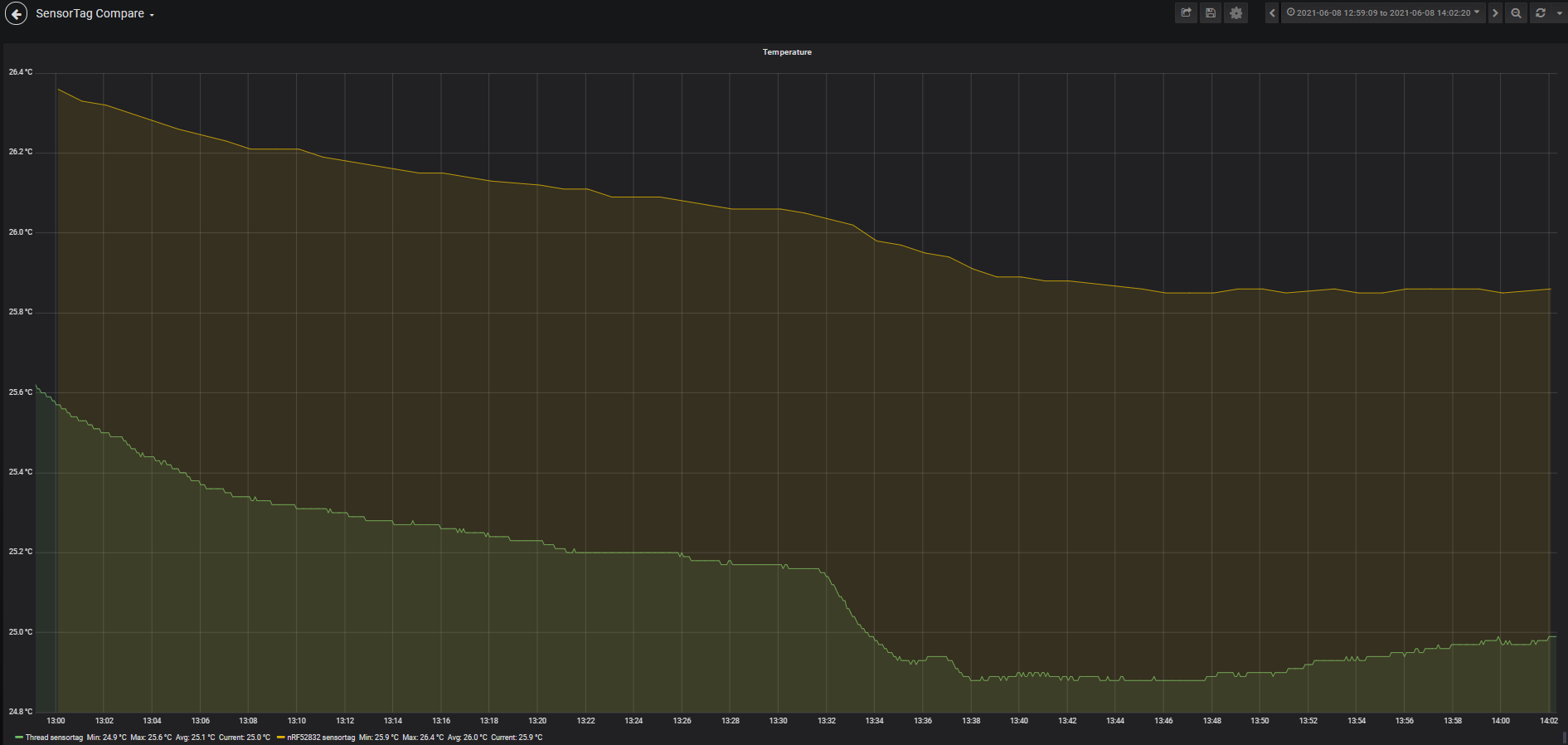Click the zoom out time range magnifier
Image resolution: width=1568 pixels, height=745 pixels.
pyautogui.click(x=1516, y=13)
